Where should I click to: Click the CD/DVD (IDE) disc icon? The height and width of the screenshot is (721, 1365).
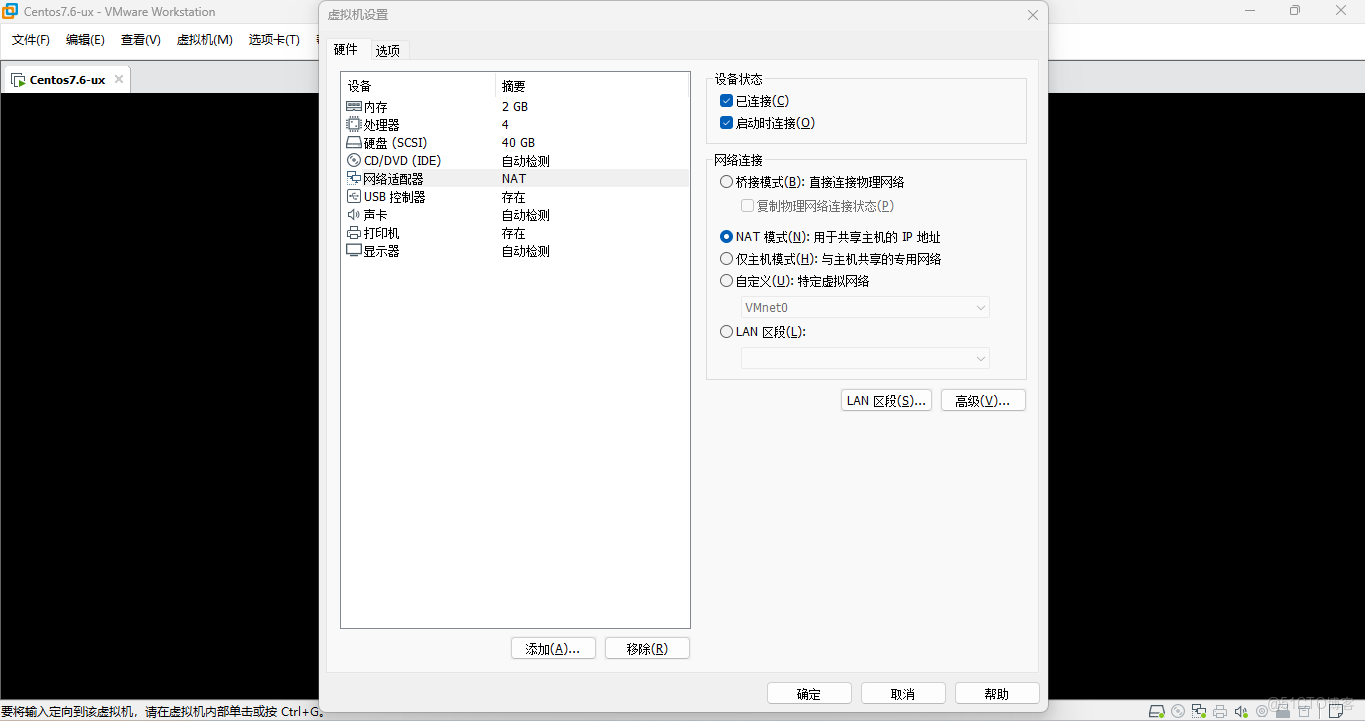(x=354, y=161)
